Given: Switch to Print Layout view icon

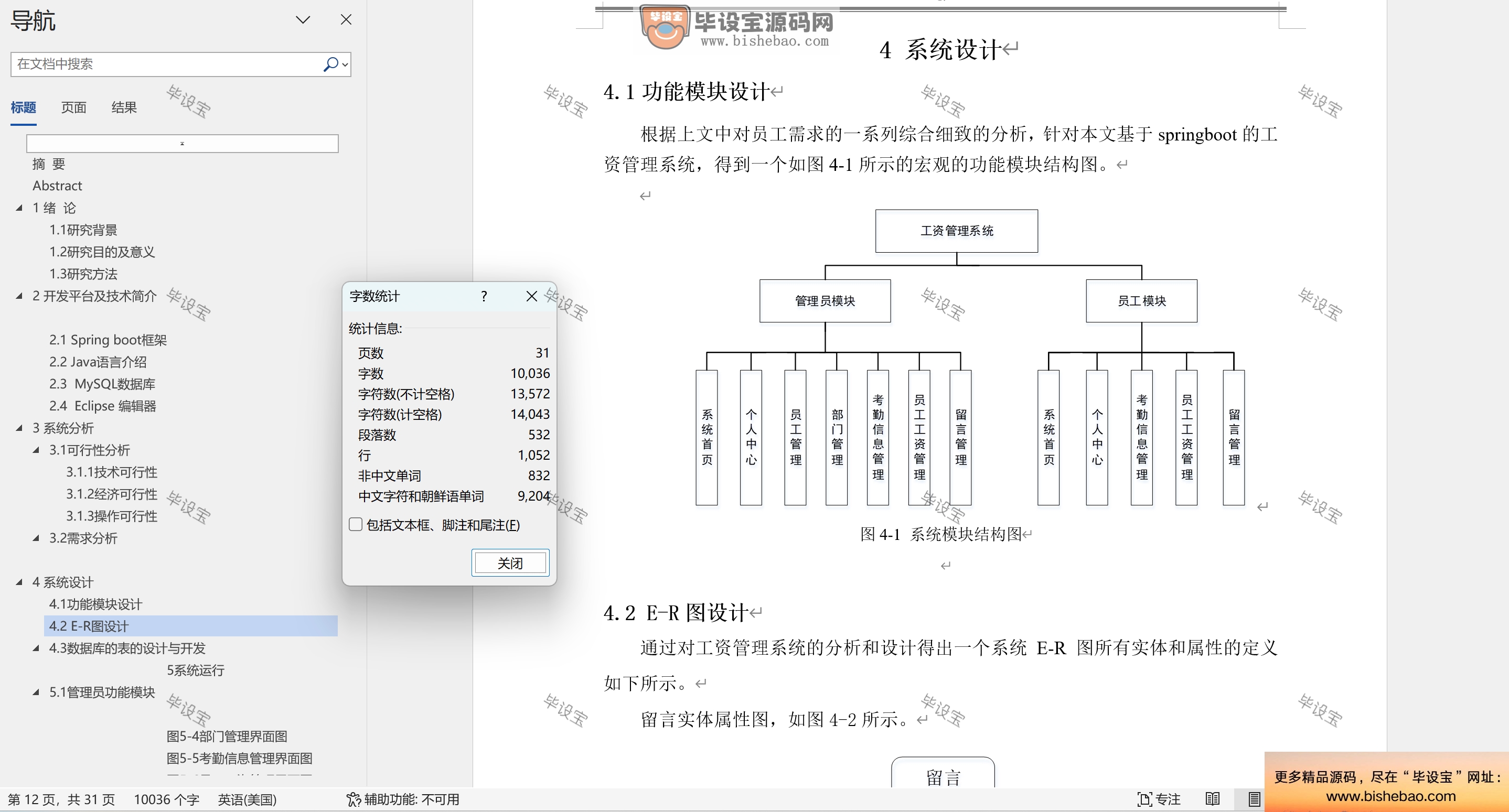Looking at the screenshot, I should (1254, 799).
